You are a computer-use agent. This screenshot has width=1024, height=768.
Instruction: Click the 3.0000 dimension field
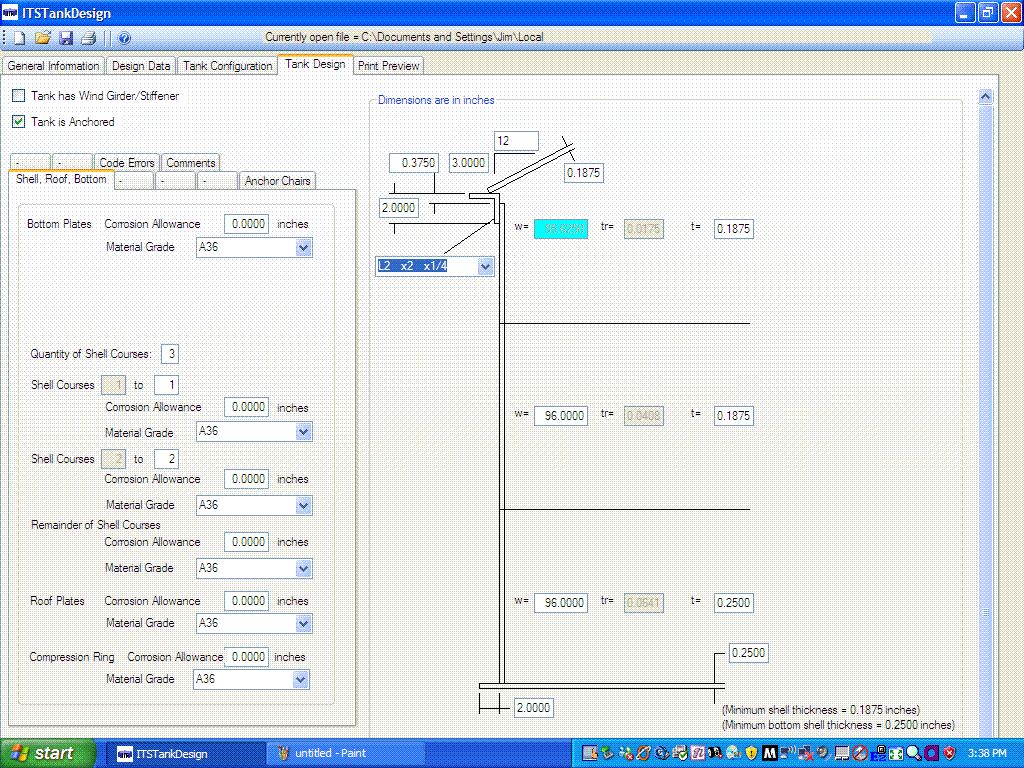pos(469,163)
